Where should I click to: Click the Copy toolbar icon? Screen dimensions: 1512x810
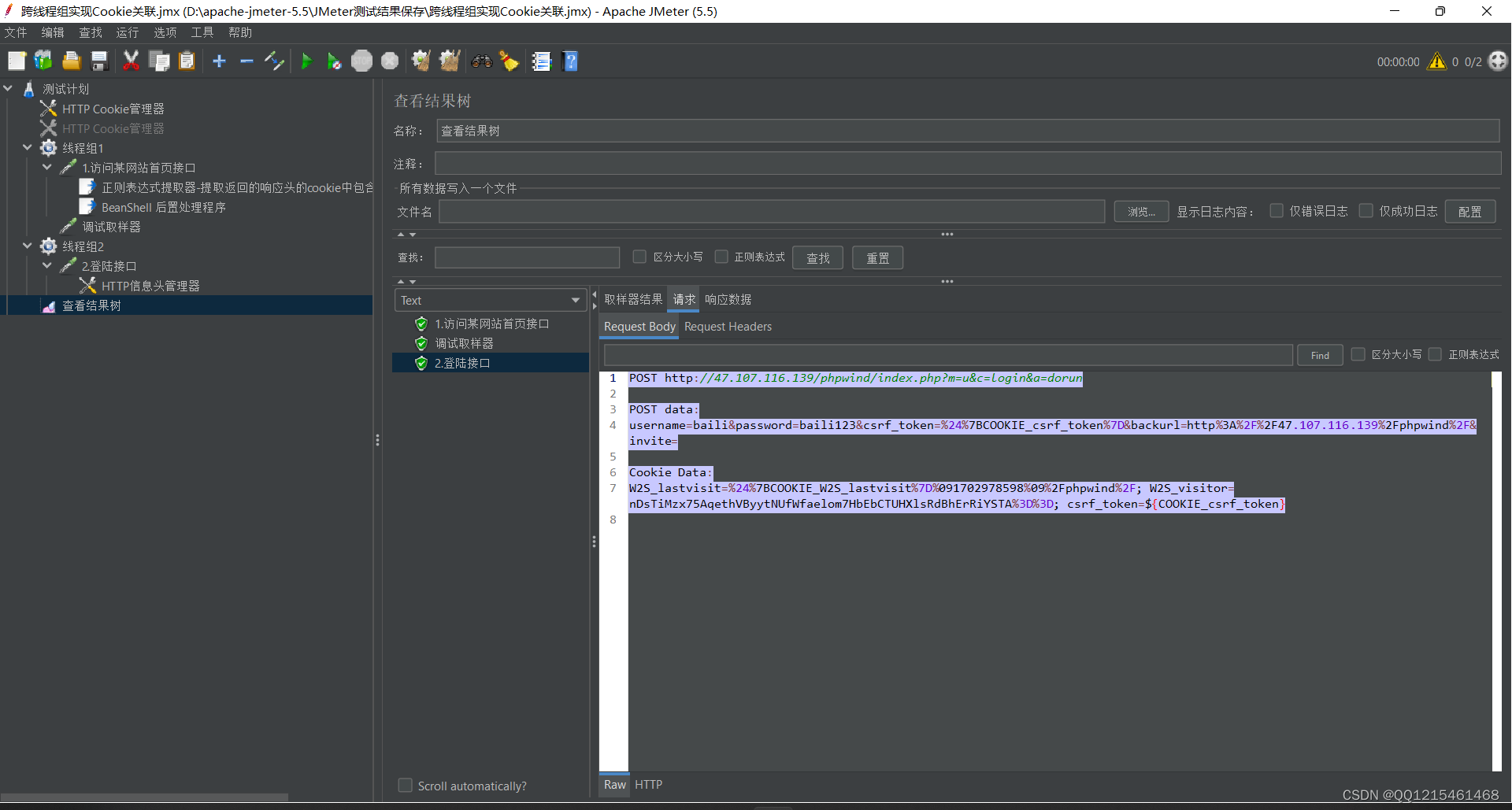(x=159, y=61)
